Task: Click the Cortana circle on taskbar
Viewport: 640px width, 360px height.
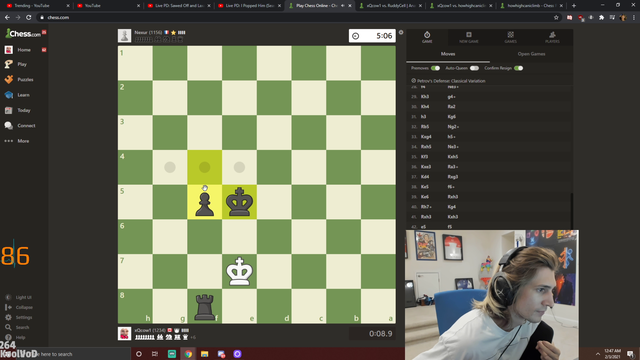Action: pyautogui.click(x=139, y=354)
